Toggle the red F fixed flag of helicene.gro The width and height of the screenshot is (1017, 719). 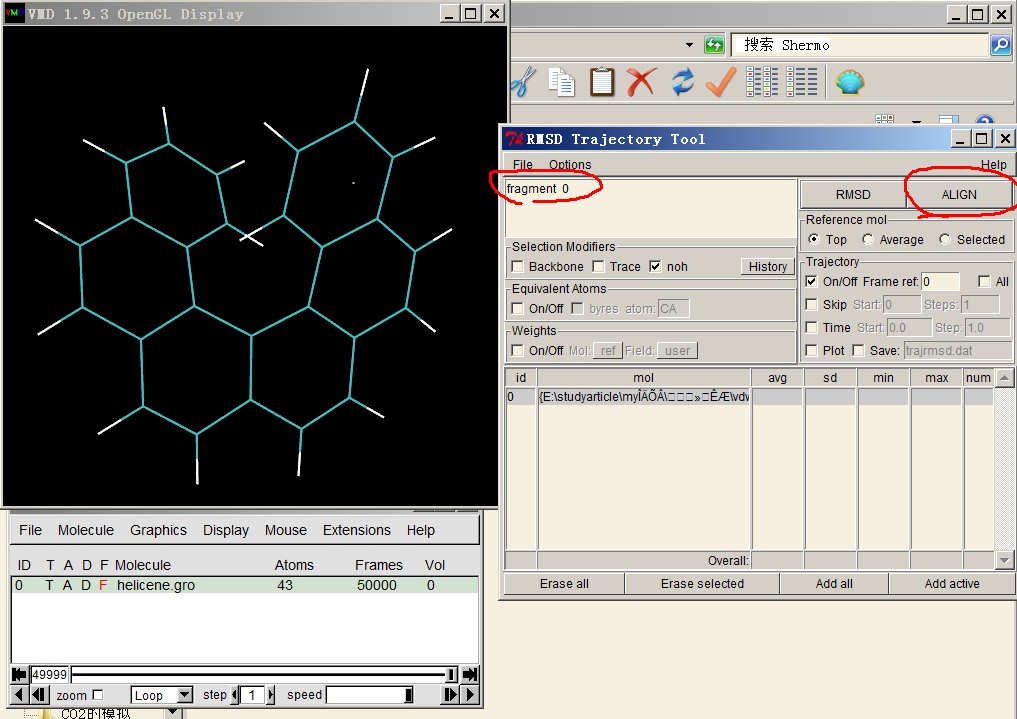point(103,585)
